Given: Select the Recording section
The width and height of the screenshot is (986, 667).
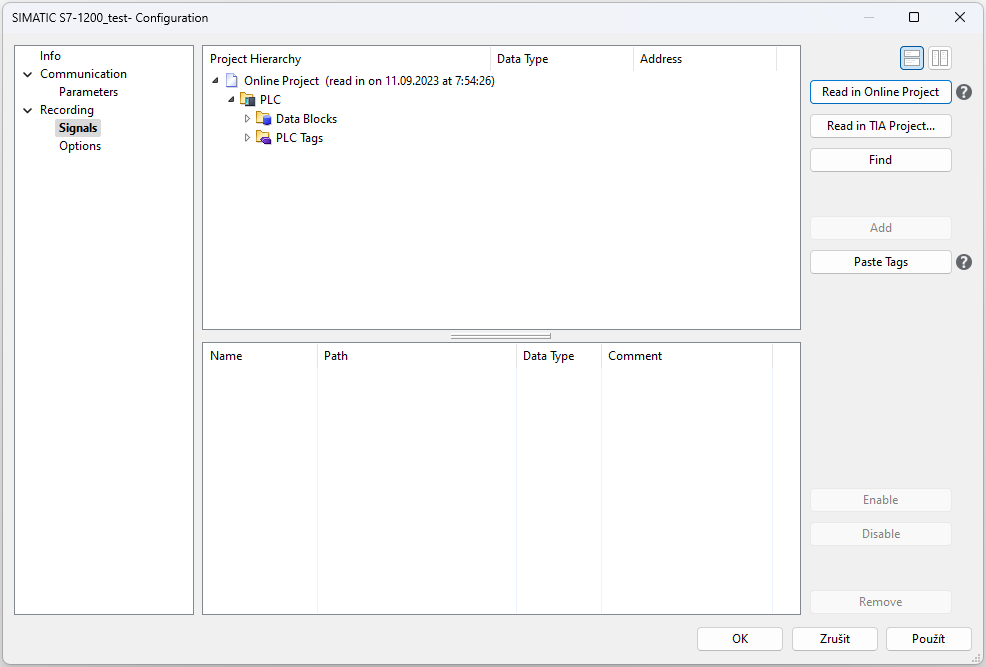Looking at the screenshot, I should (67, 109).
